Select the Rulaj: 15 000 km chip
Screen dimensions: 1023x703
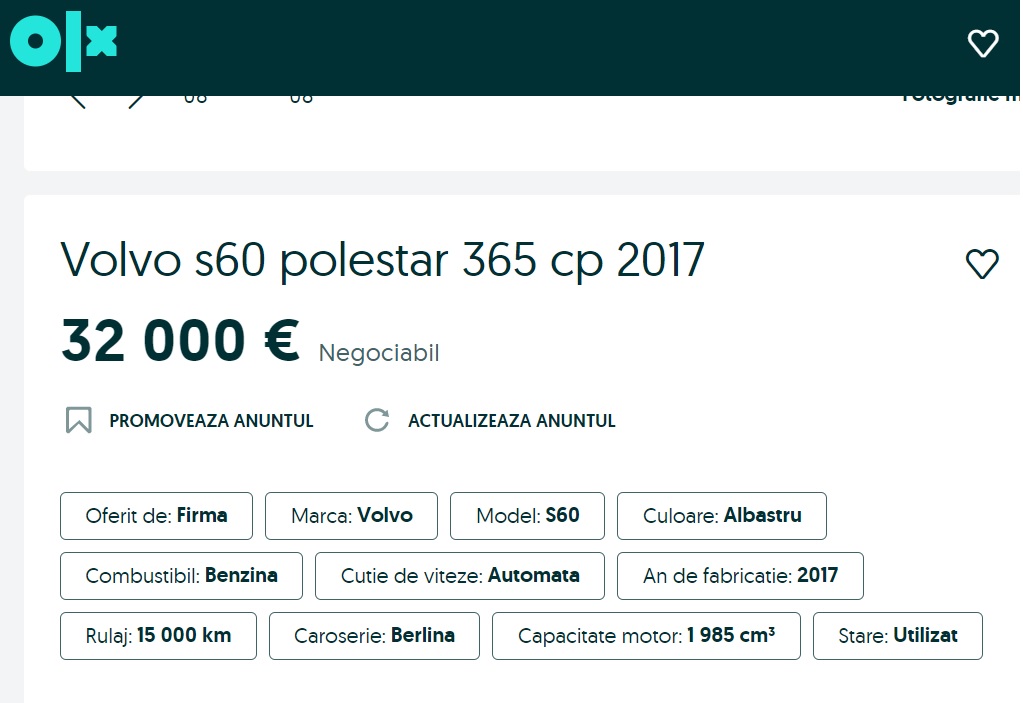coord(158,635)
